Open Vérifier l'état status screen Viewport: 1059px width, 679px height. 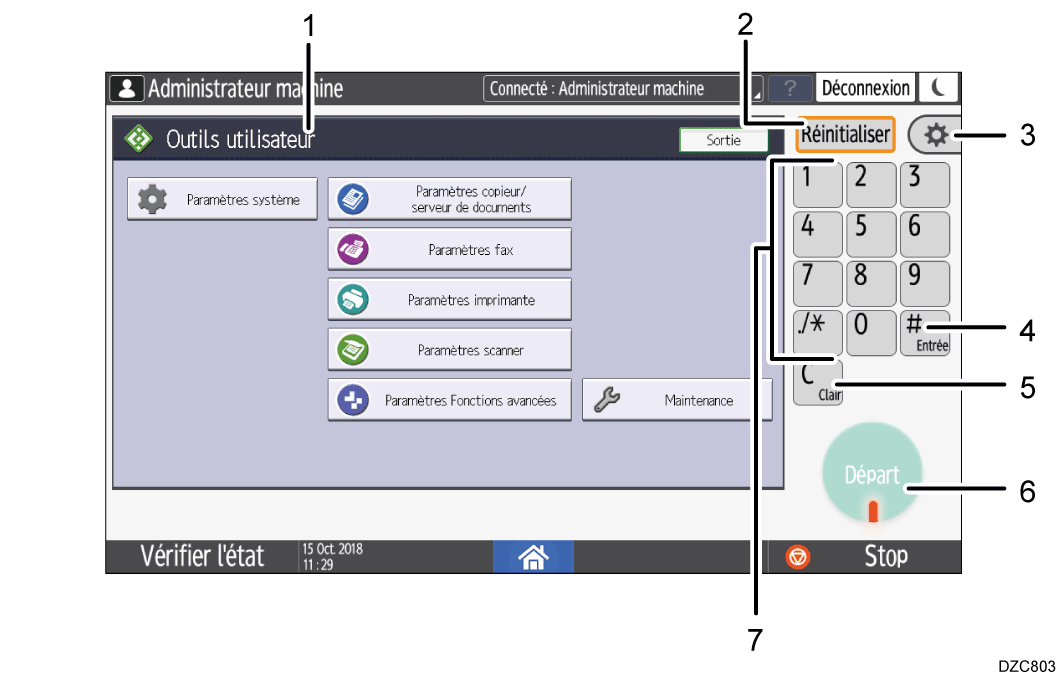click(201, 556)
